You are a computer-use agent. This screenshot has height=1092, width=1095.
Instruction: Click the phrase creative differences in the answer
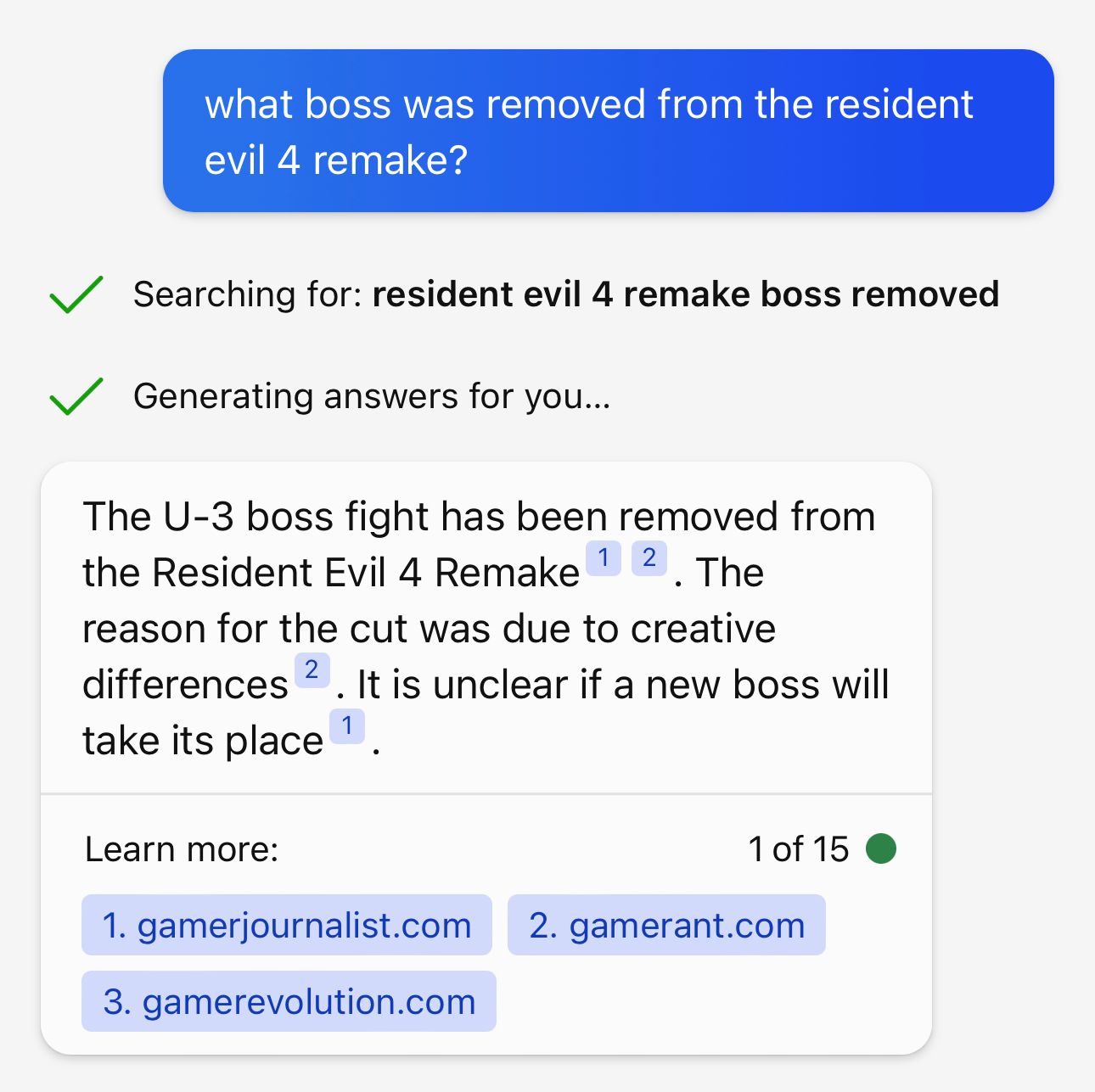point(429,657)
